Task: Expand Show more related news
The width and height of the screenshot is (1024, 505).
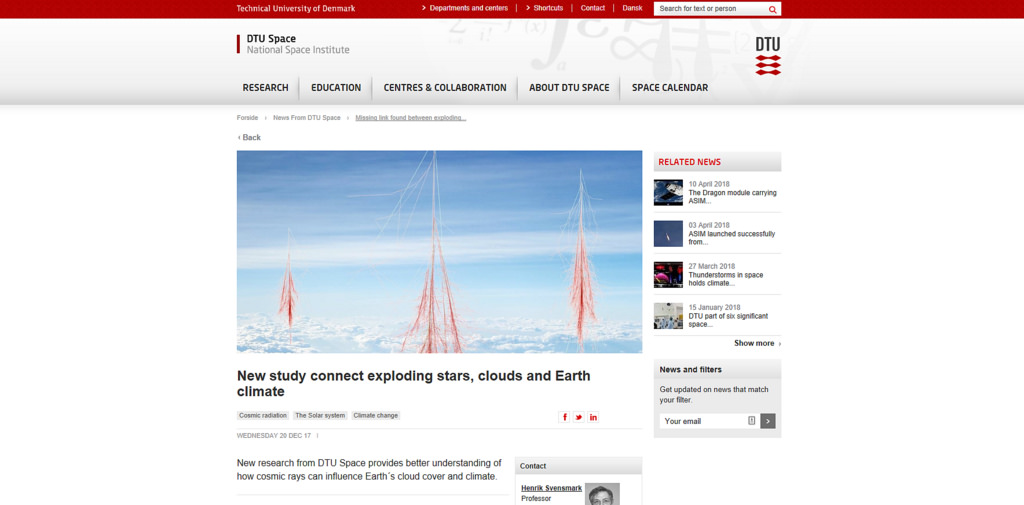Action: [757, 343]
